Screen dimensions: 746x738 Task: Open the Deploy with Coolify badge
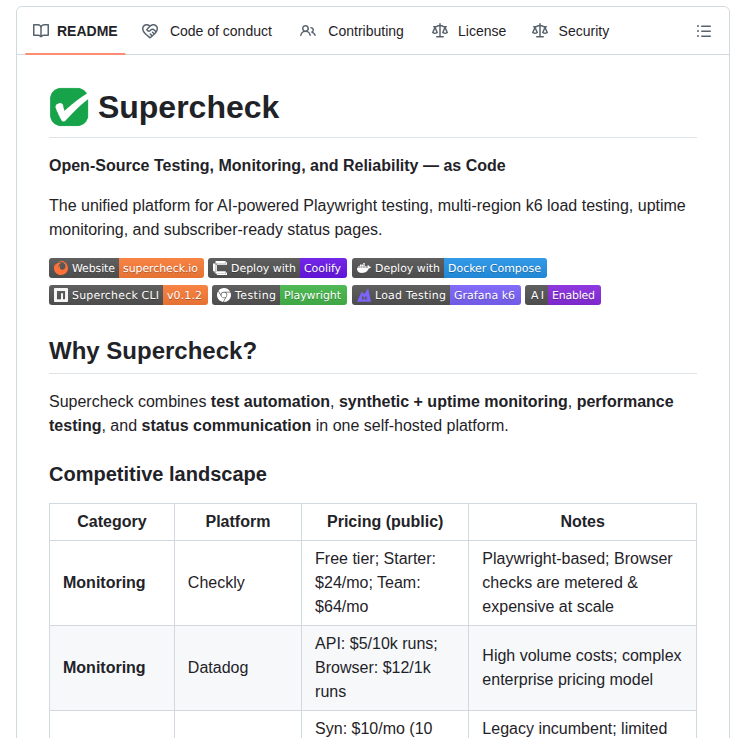point(277,268)
